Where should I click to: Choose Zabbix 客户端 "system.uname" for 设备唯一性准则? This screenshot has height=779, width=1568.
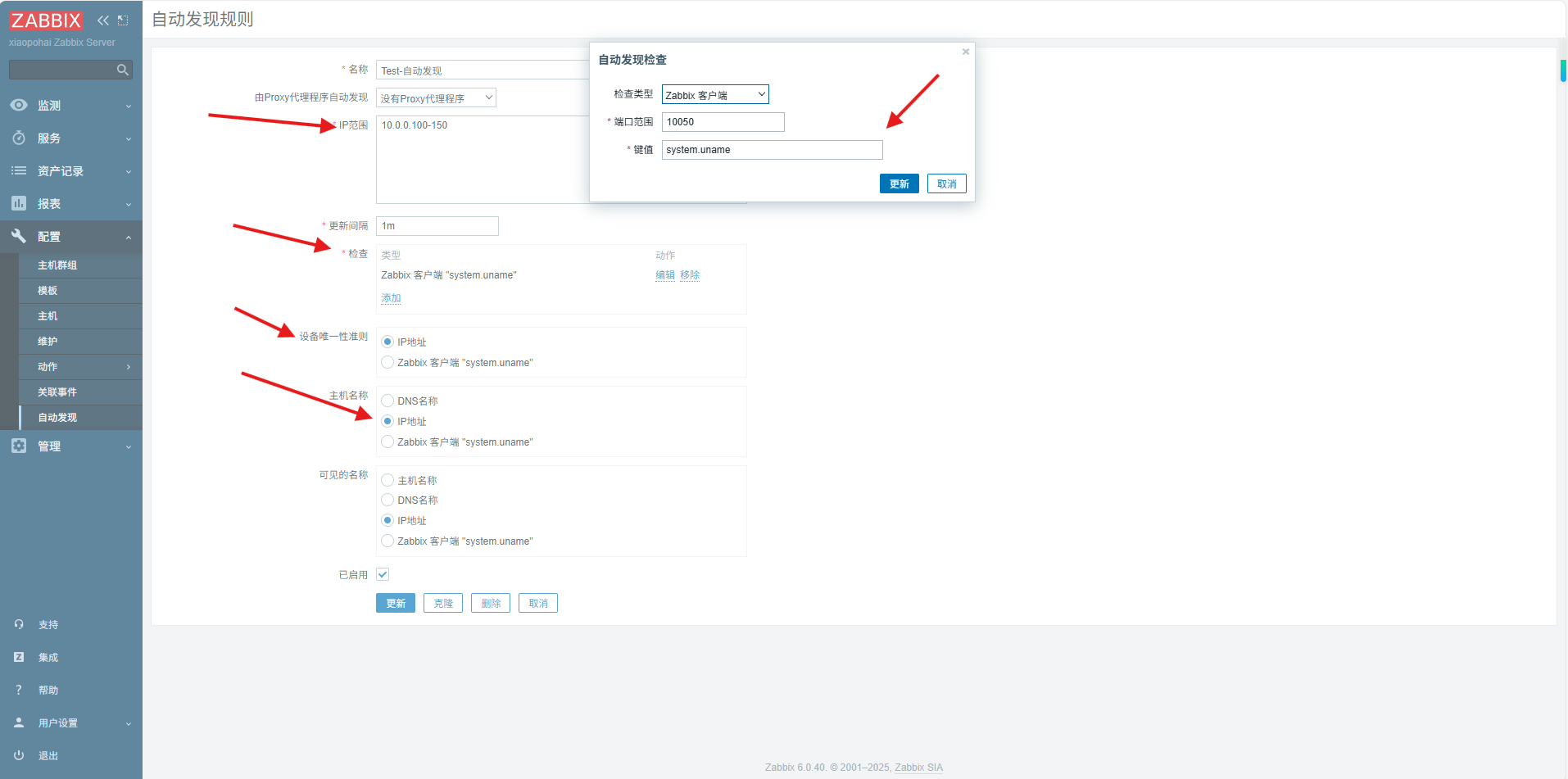tap(387, 361)
